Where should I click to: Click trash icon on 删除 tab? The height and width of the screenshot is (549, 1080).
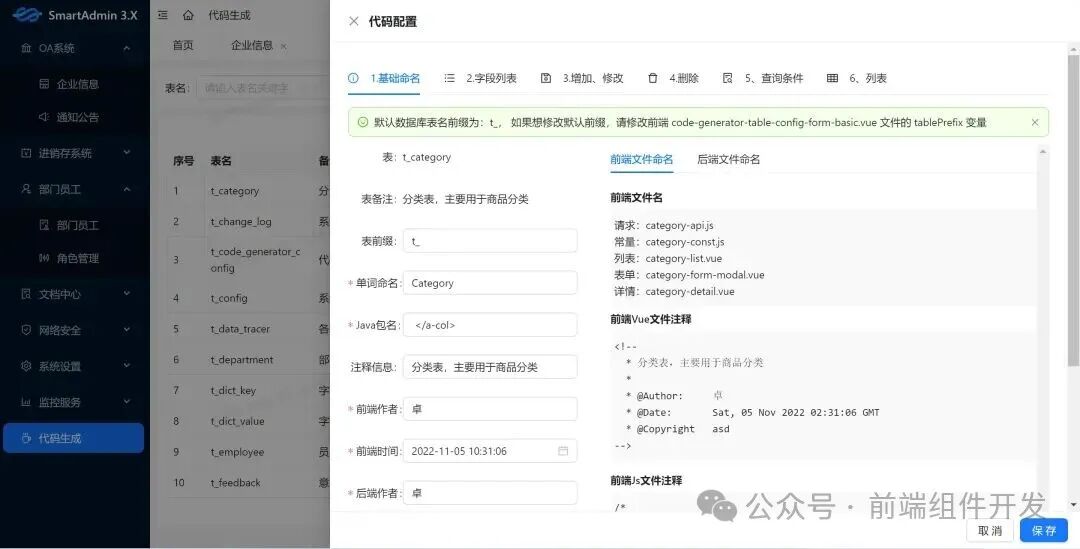[652, 78]
